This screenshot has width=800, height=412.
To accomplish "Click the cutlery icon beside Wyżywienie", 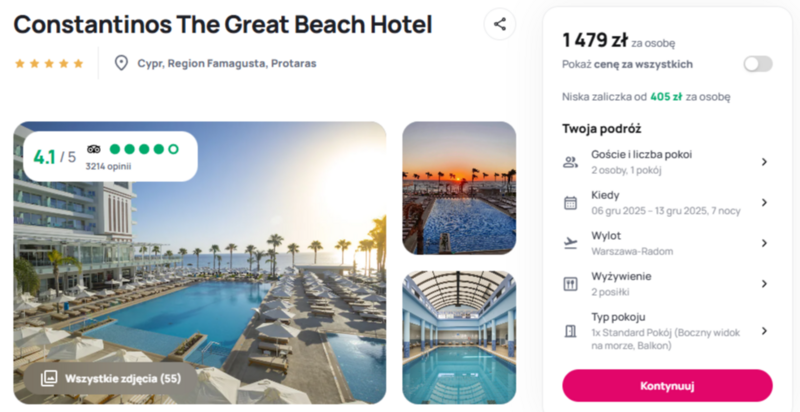I will pos(570,284).
